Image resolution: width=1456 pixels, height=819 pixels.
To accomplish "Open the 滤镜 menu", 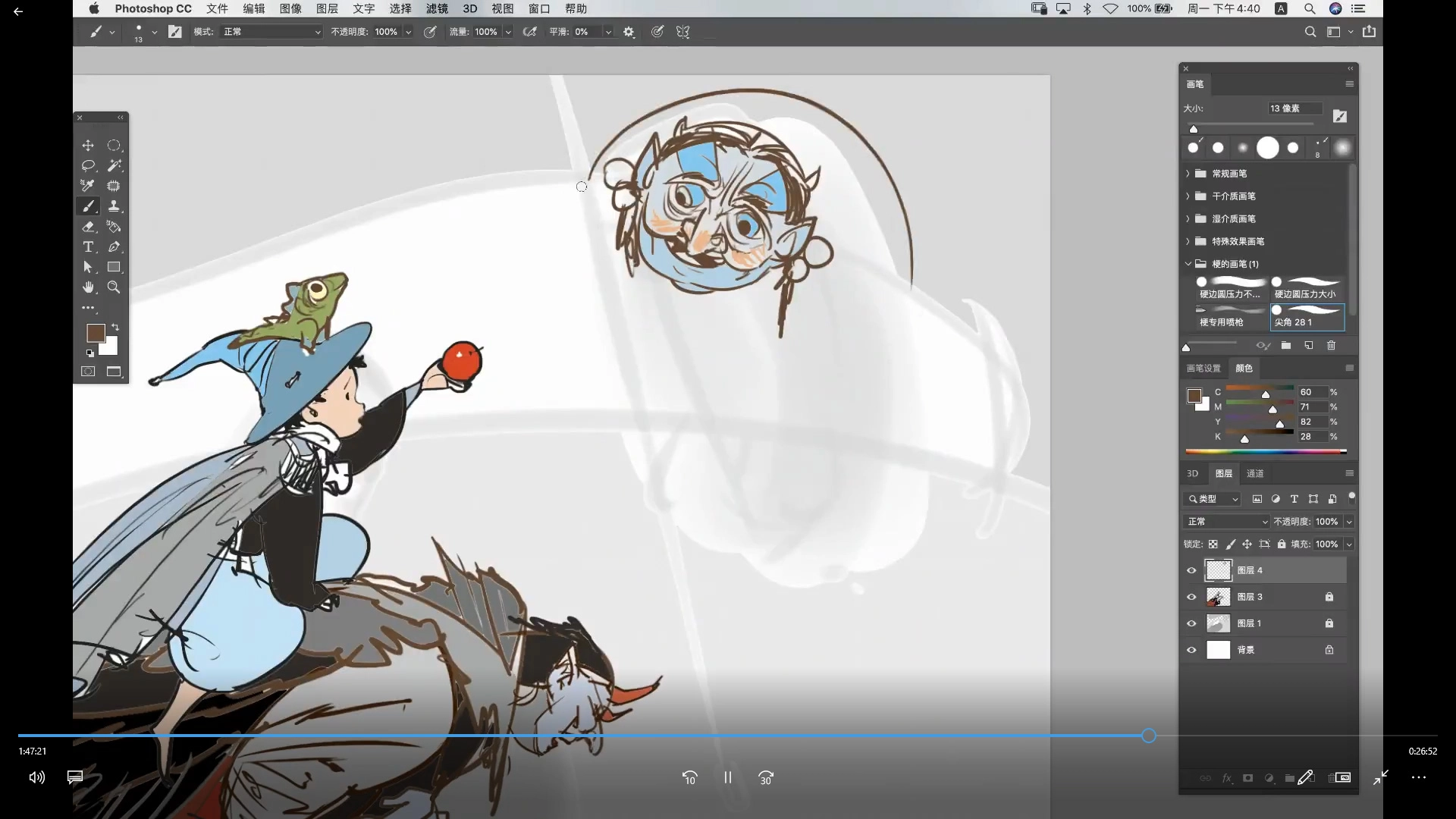I will 437,8.
